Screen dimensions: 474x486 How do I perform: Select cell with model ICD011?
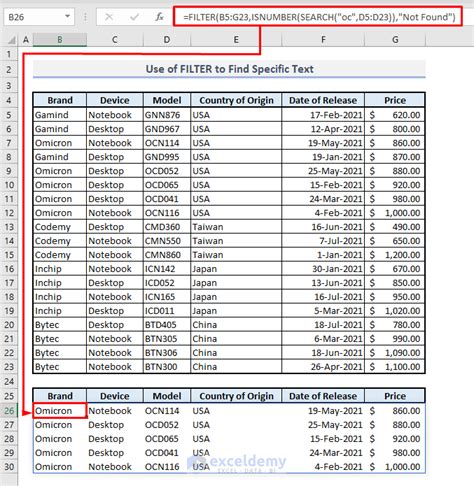[x=167, y=311]
